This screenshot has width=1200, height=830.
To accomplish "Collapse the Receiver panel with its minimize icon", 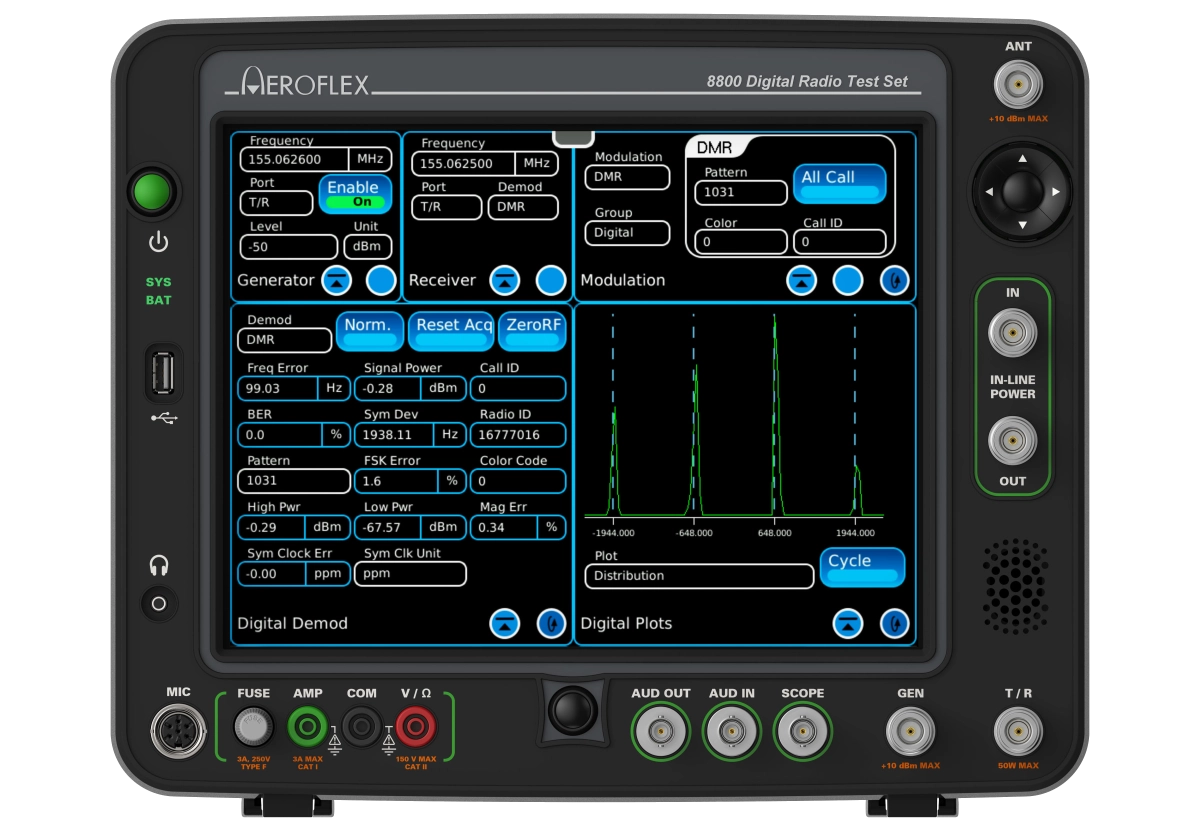I will [x=506, y=281].
